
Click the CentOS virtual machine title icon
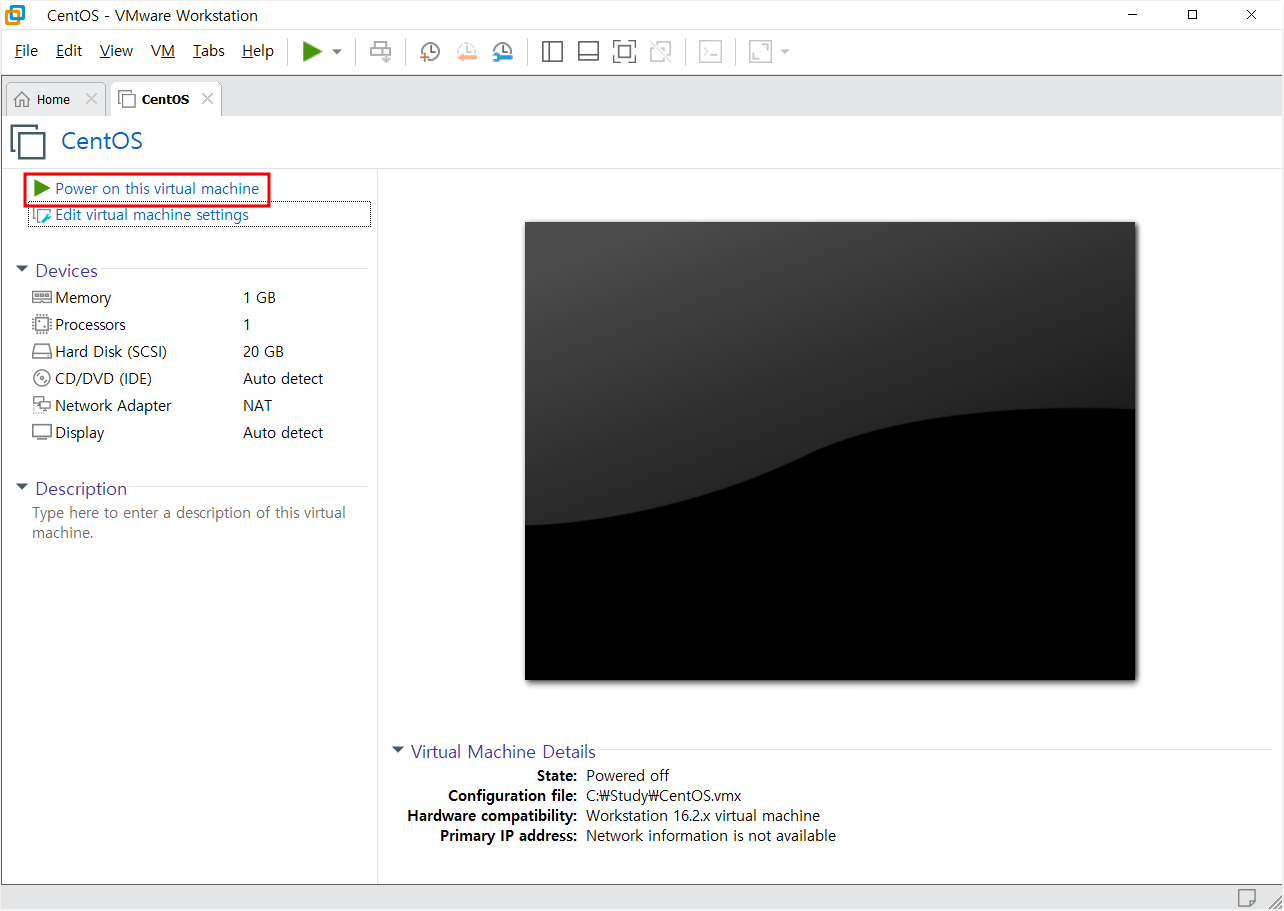[28, 141]
